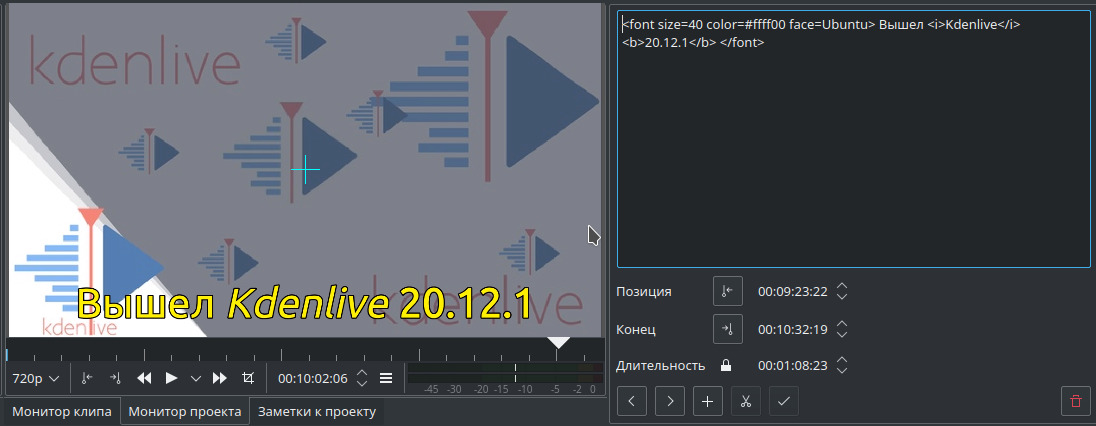1096x426 pixels.
Task: Go to previous subtitle
Action: [632, 402]
